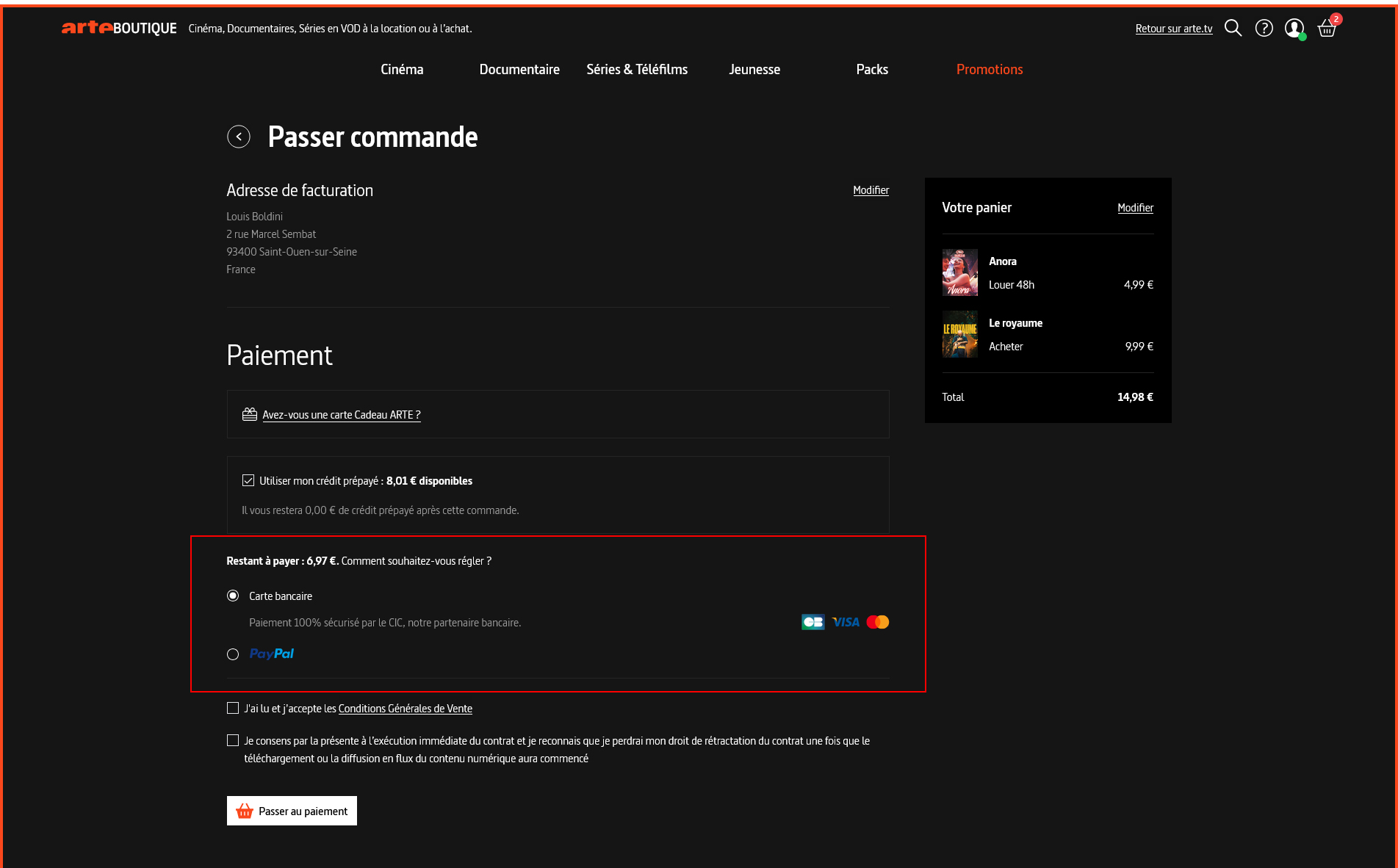1398x868 pixels.
Task: Click Passer au paiement button
Action: point(292,811)
